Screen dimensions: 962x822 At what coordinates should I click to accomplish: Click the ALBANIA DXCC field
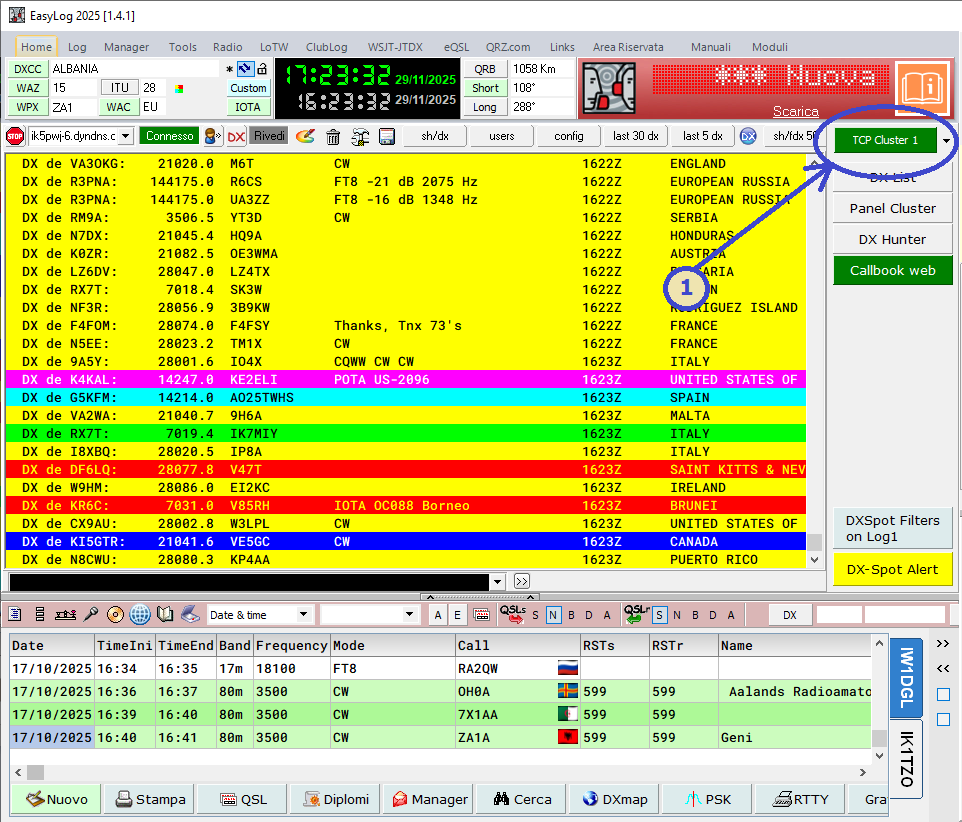tap(134, 69)
